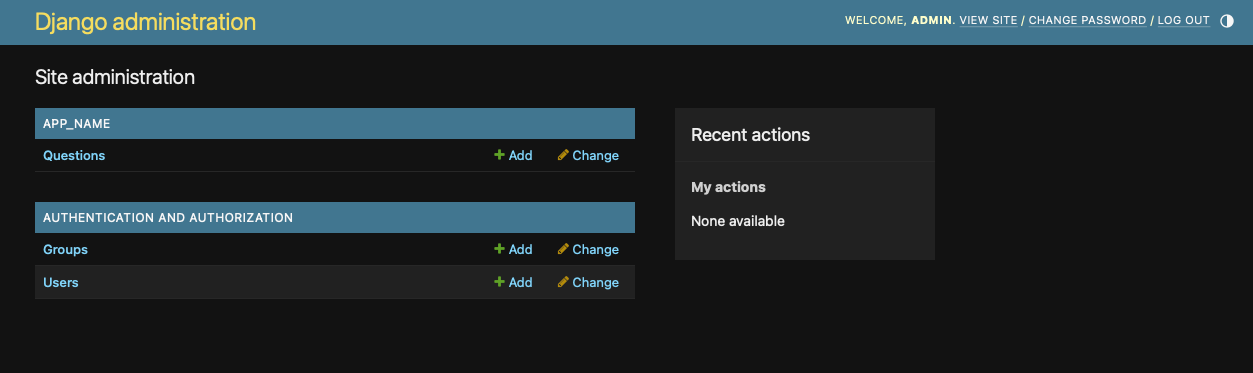Click the pencil icon for Users
Screen dimensions: 1253x373
(563, 282)
